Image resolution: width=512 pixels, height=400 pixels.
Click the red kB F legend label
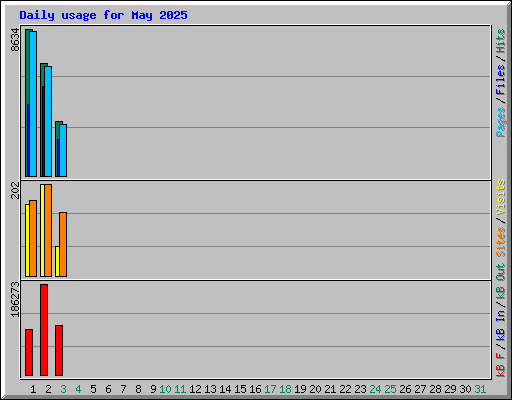coord(501,365)
